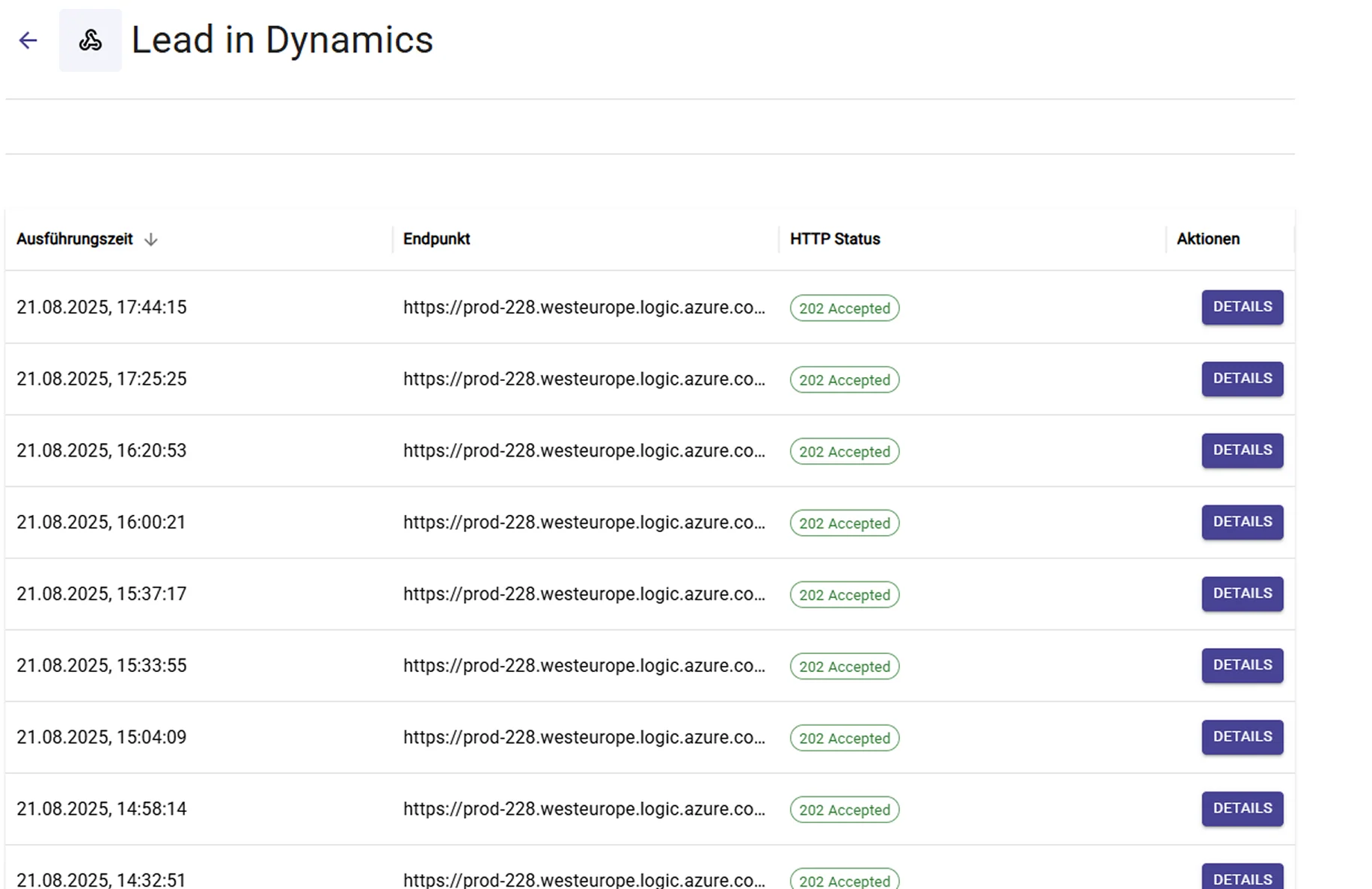The height and width of the screenshot is (889, 1372).
Task: Toggle sort arrow next to Ausführungszeit
Action: (150, 239)
